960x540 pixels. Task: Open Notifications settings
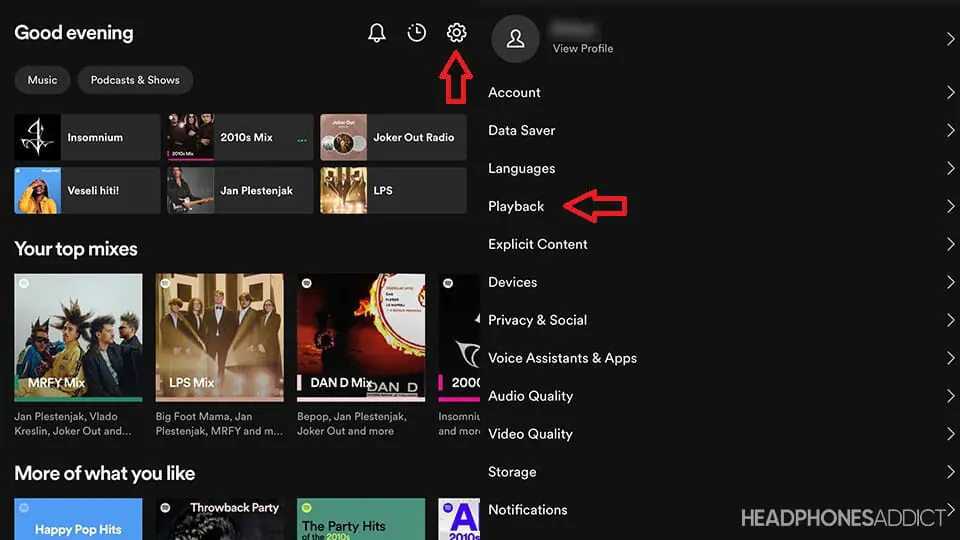(x=720, y=510)
